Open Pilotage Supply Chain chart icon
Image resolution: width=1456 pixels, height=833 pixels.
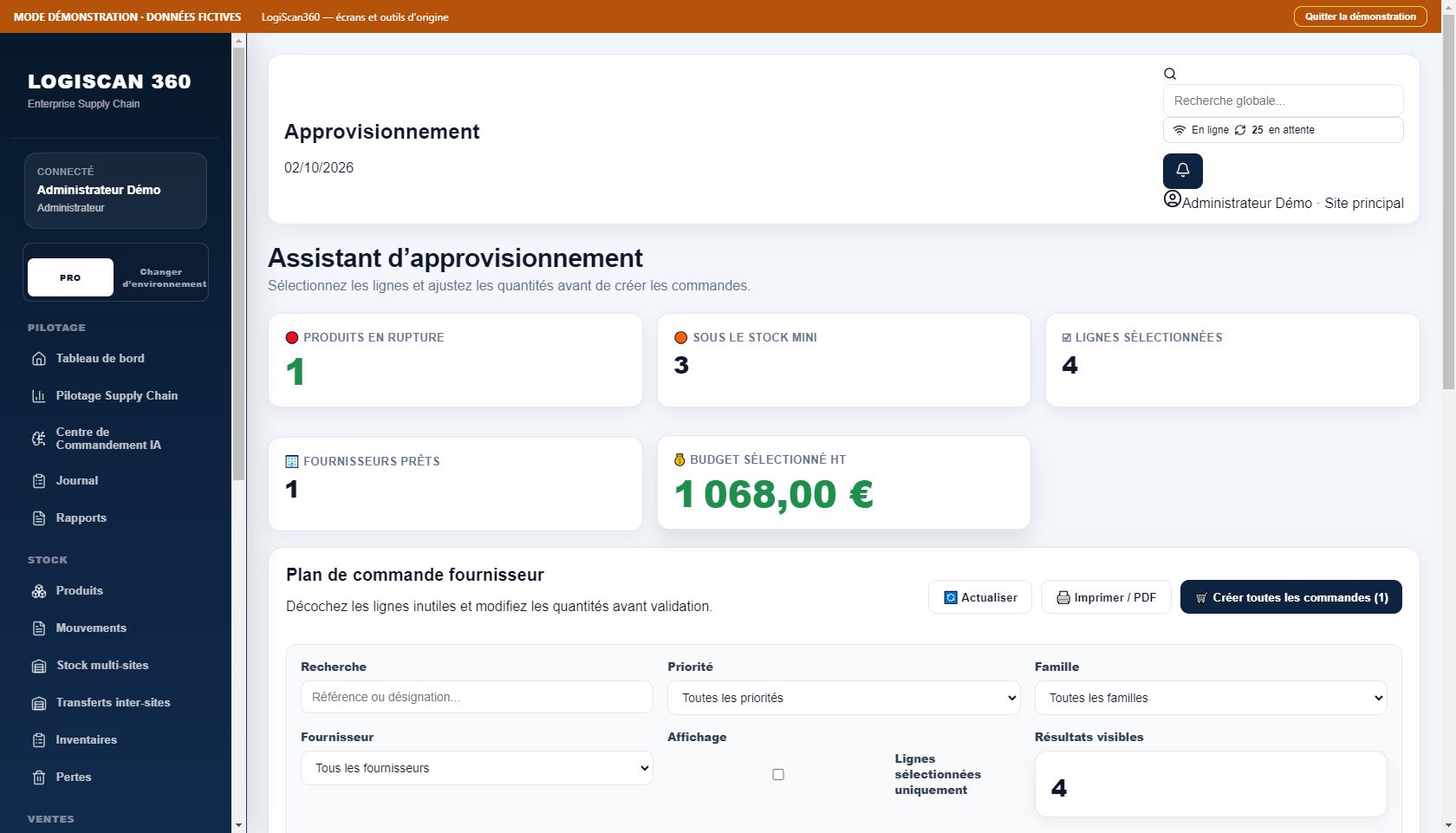click(x=39, y=396)
